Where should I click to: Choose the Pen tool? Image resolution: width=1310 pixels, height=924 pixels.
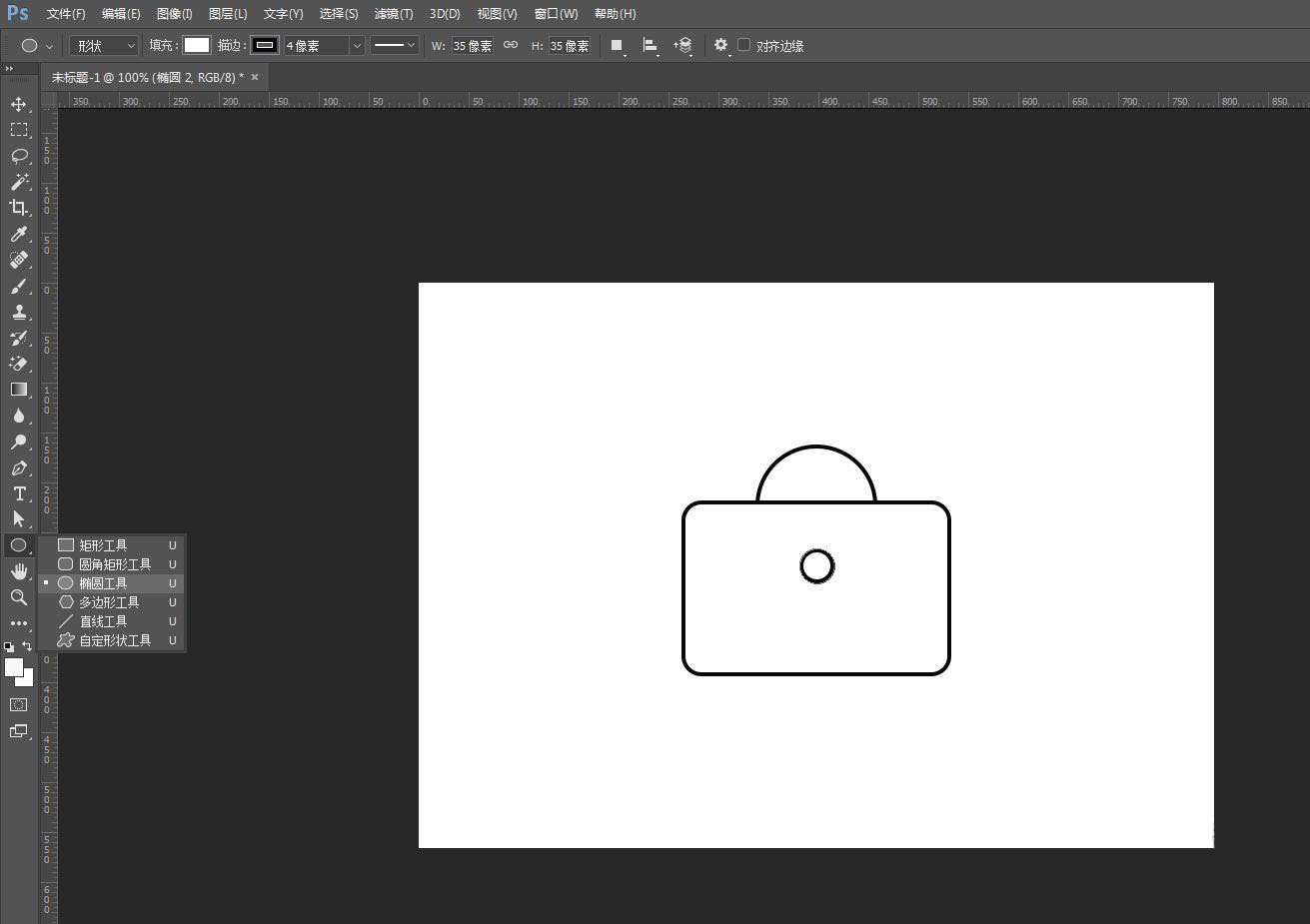(x=18, y=467)
